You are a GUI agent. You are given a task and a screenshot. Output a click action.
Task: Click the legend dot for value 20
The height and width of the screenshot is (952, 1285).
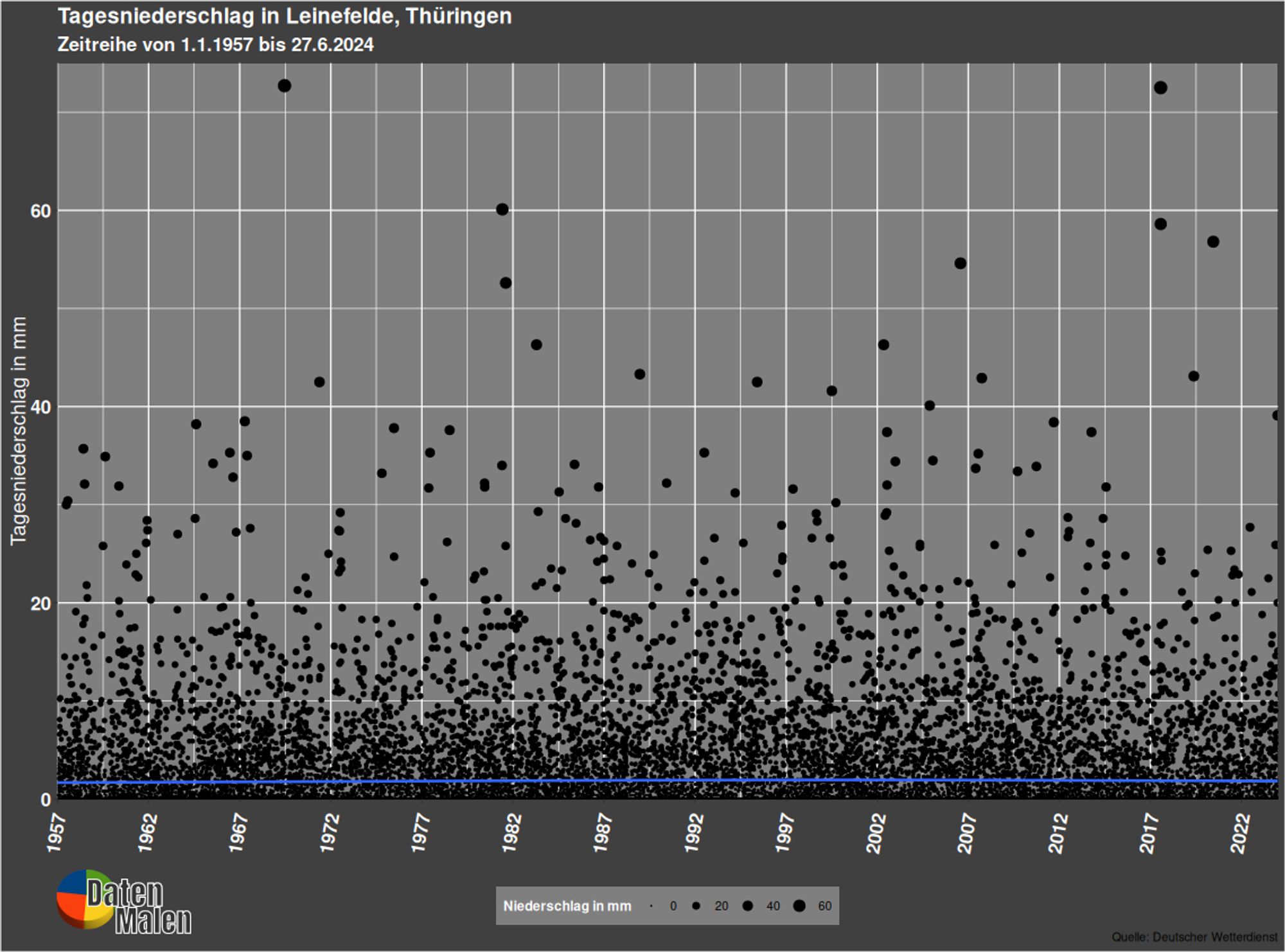696,906
